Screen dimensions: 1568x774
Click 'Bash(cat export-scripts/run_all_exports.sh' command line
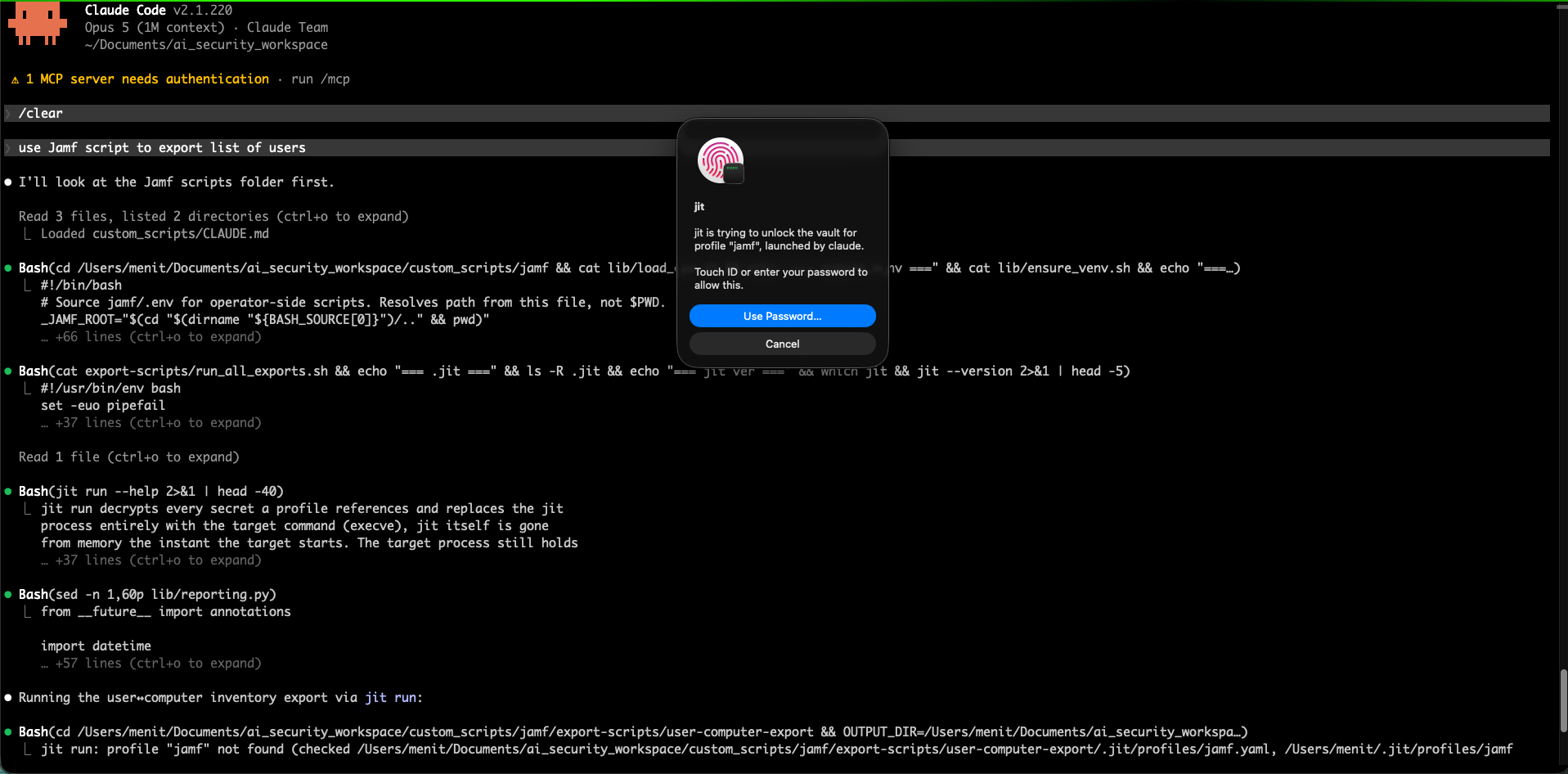click(x=574, y=371)
